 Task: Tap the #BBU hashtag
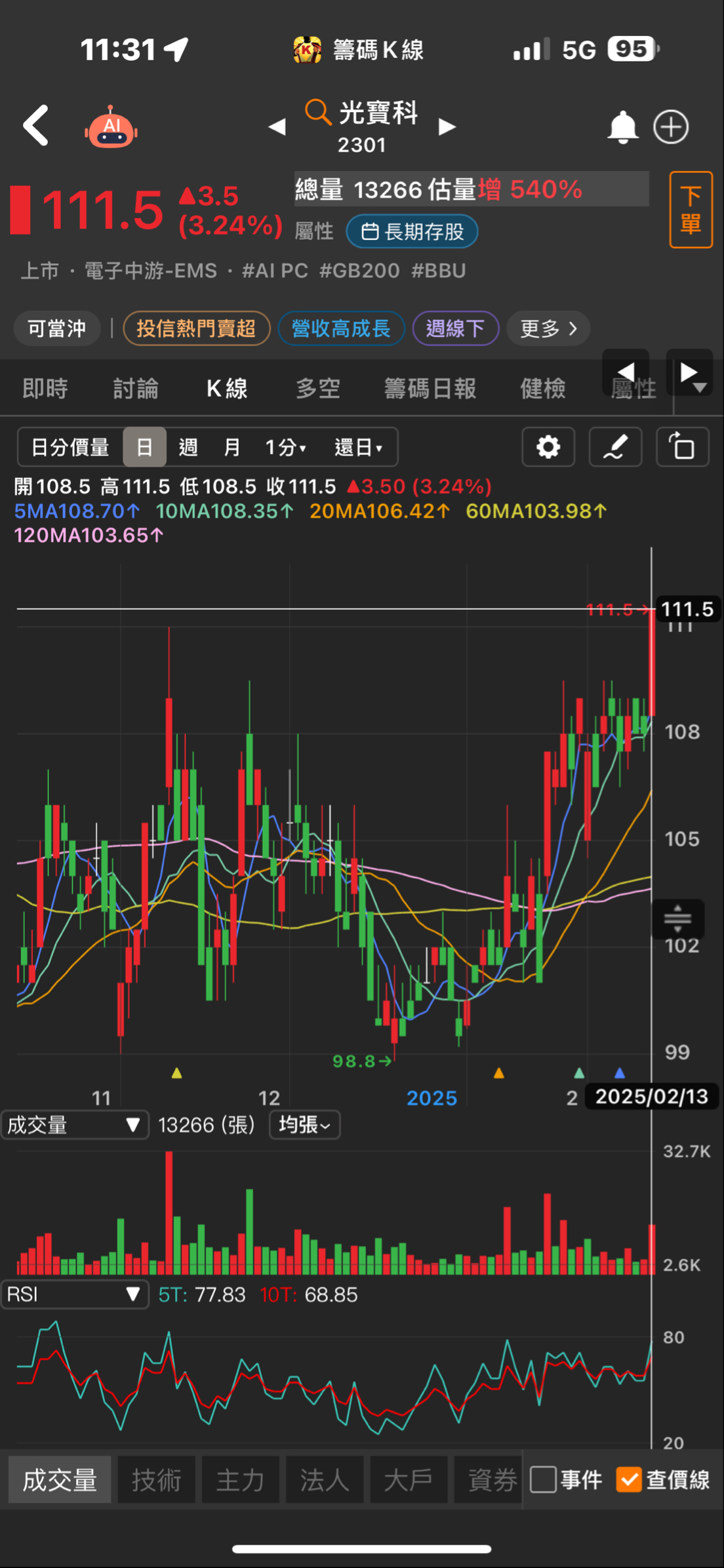[439, 271]
